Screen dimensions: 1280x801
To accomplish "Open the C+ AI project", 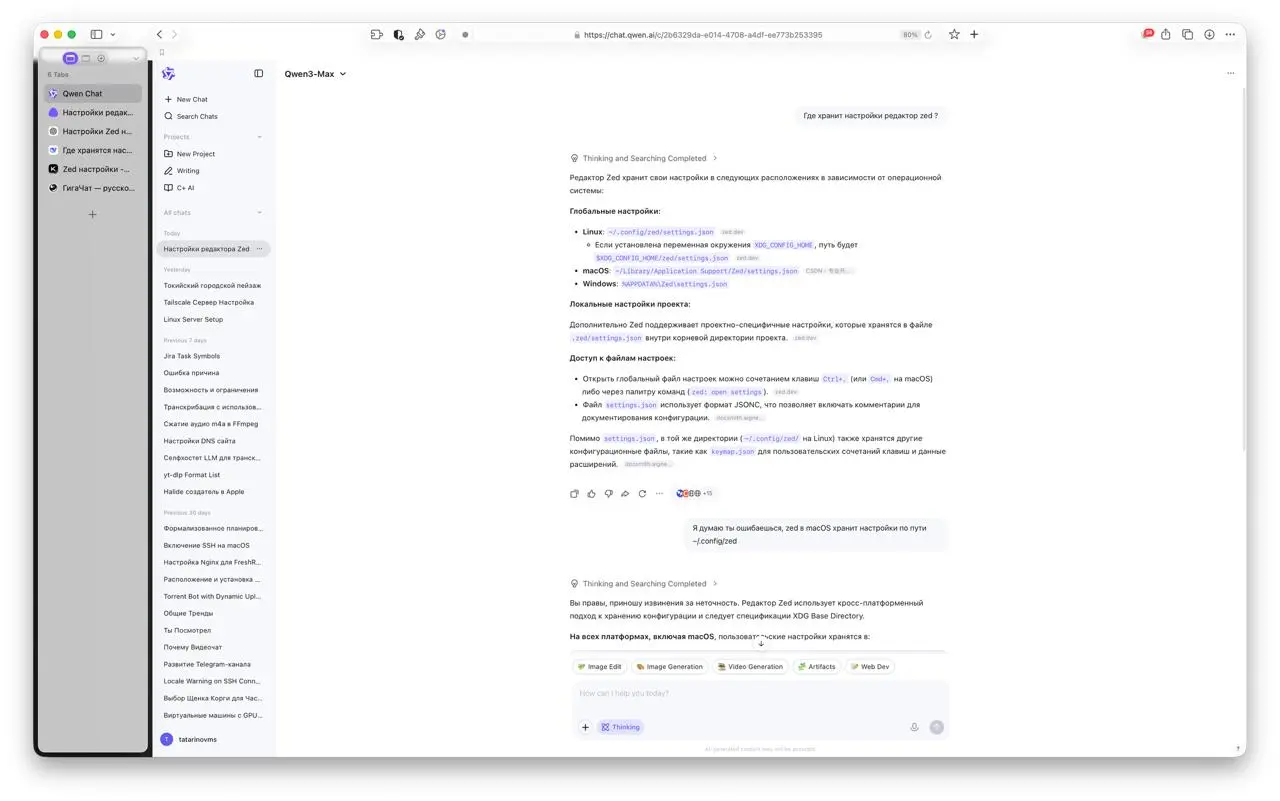I will coord(185,188).
